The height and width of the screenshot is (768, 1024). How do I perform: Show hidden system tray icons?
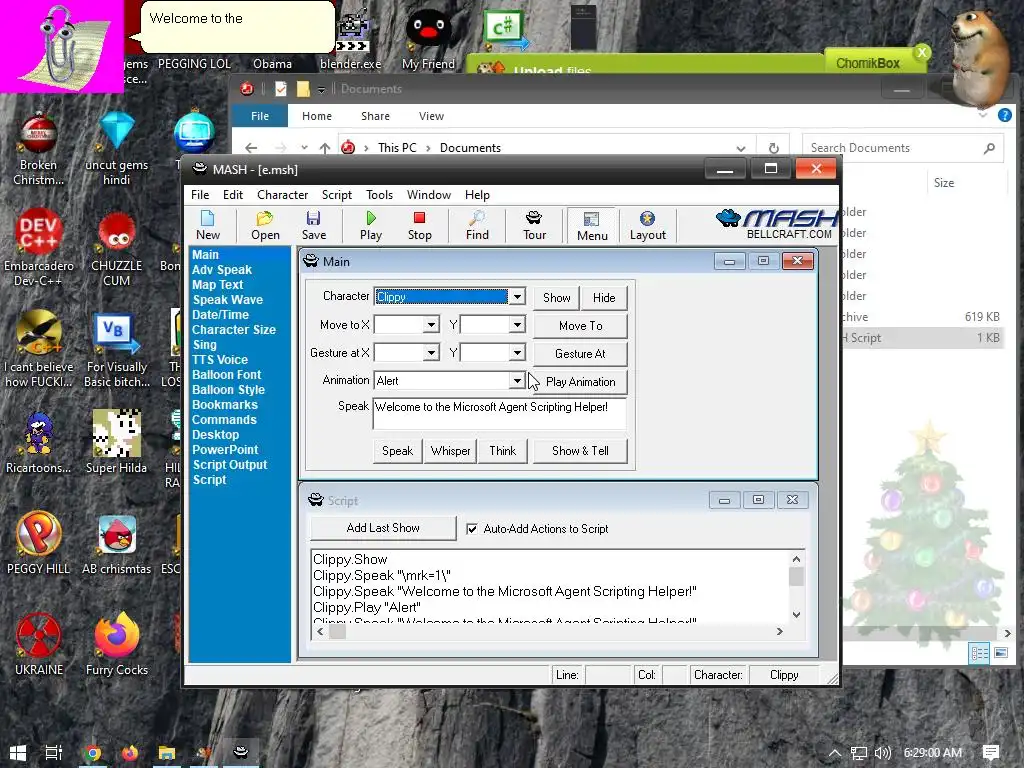click(x=834, y=753)
